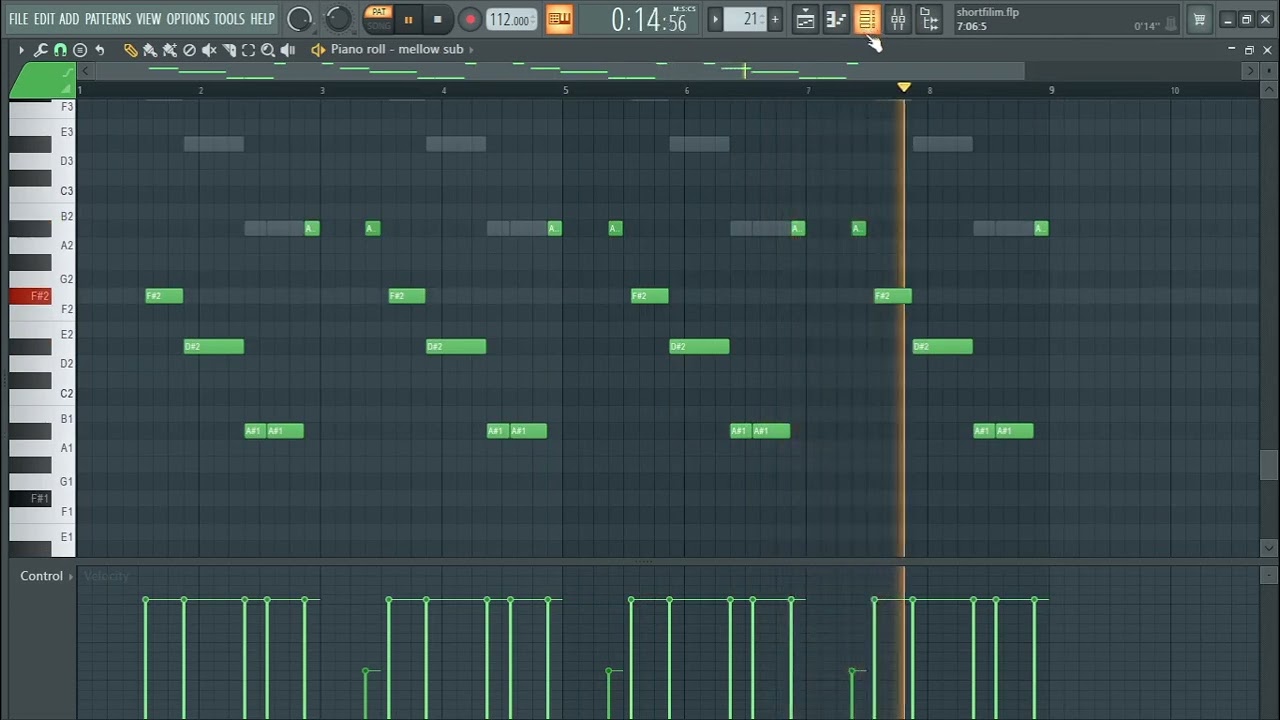This screenshot has width=1280, height=720.
Task: Open the Browser / plugin picker
Action: [929, 19]
